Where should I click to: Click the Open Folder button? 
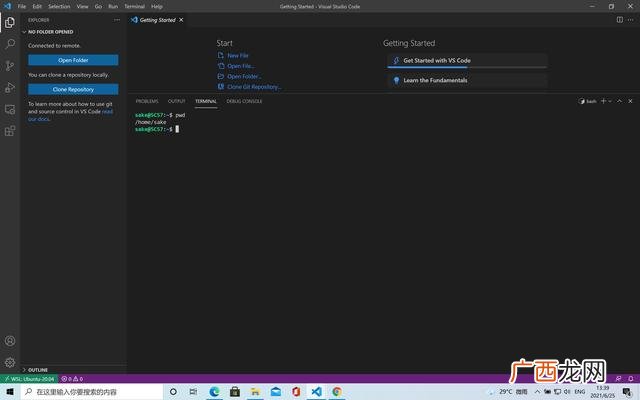(x=73, y=60)
